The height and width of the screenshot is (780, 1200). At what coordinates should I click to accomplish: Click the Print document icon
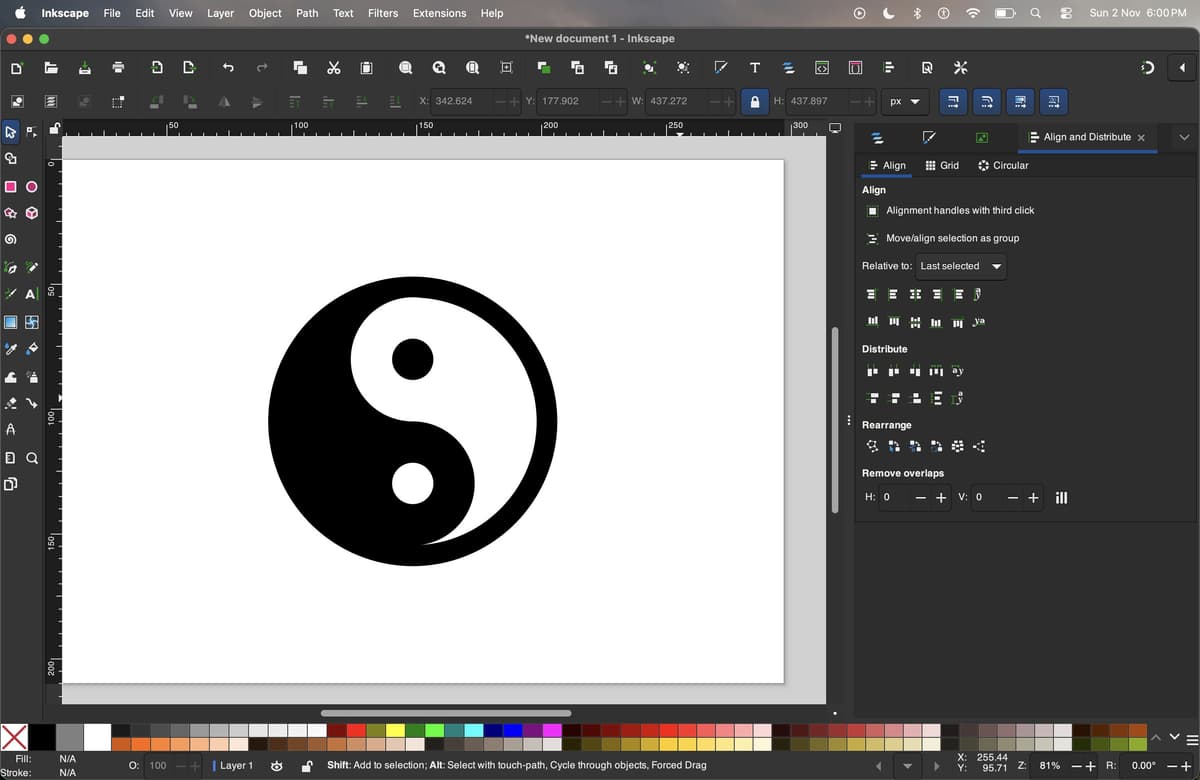118,68
